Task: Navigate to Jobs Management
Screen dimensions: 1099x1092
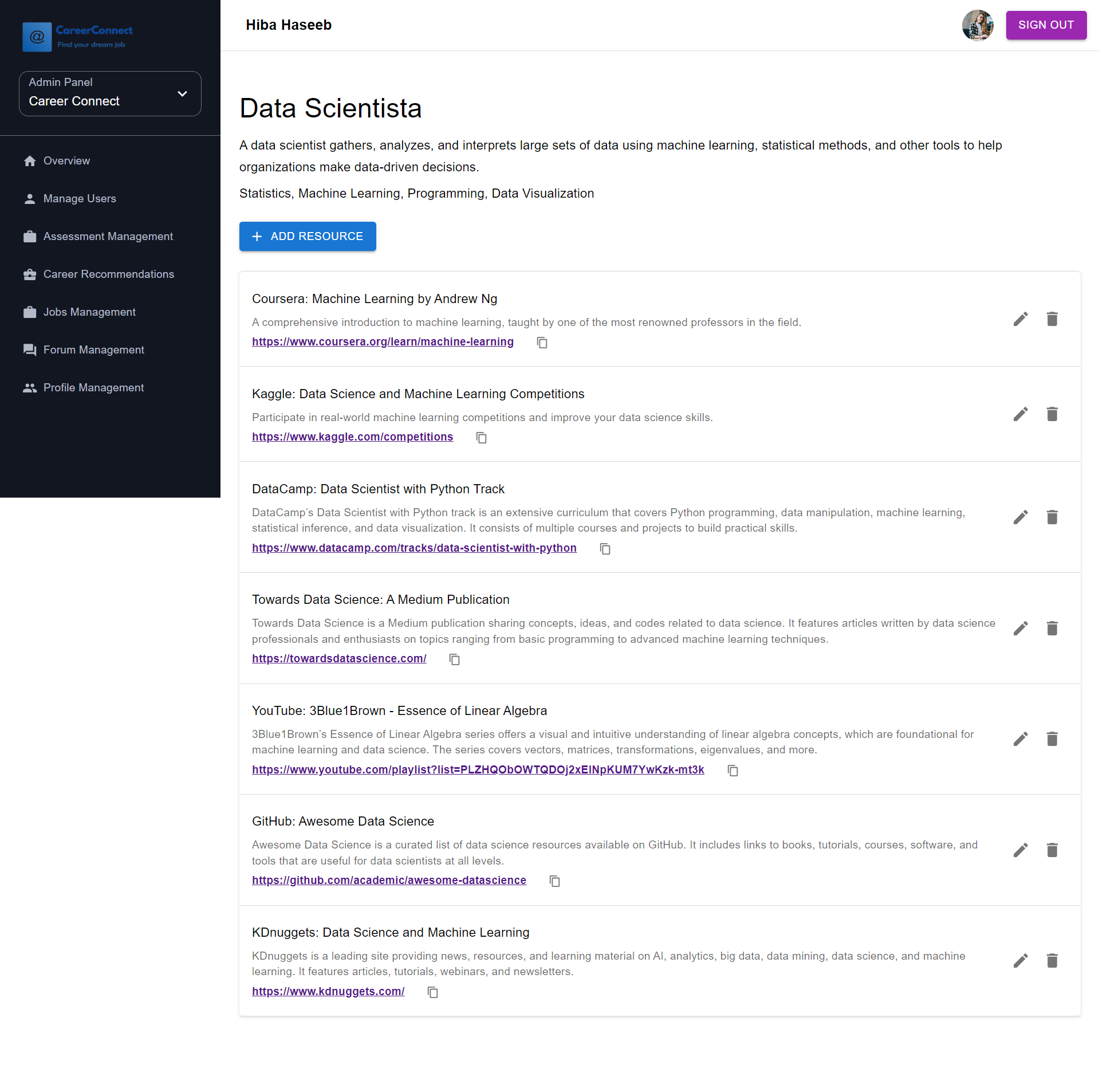Action: point(110,312)
